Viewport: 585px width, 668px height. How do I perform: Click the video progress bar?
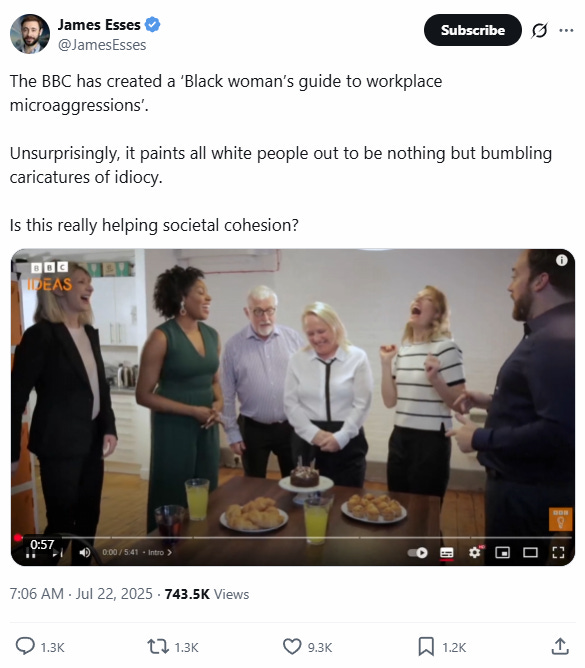coord(292,538)
